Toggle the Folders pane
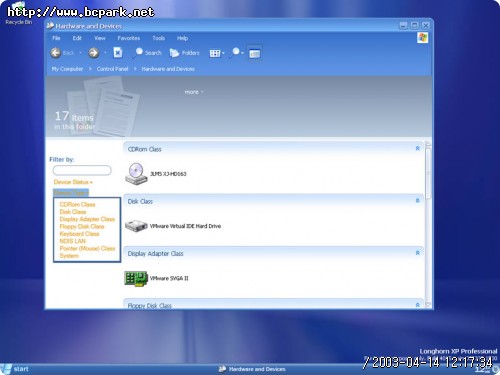Screen dimensions: 500x375 pos(184,53)
